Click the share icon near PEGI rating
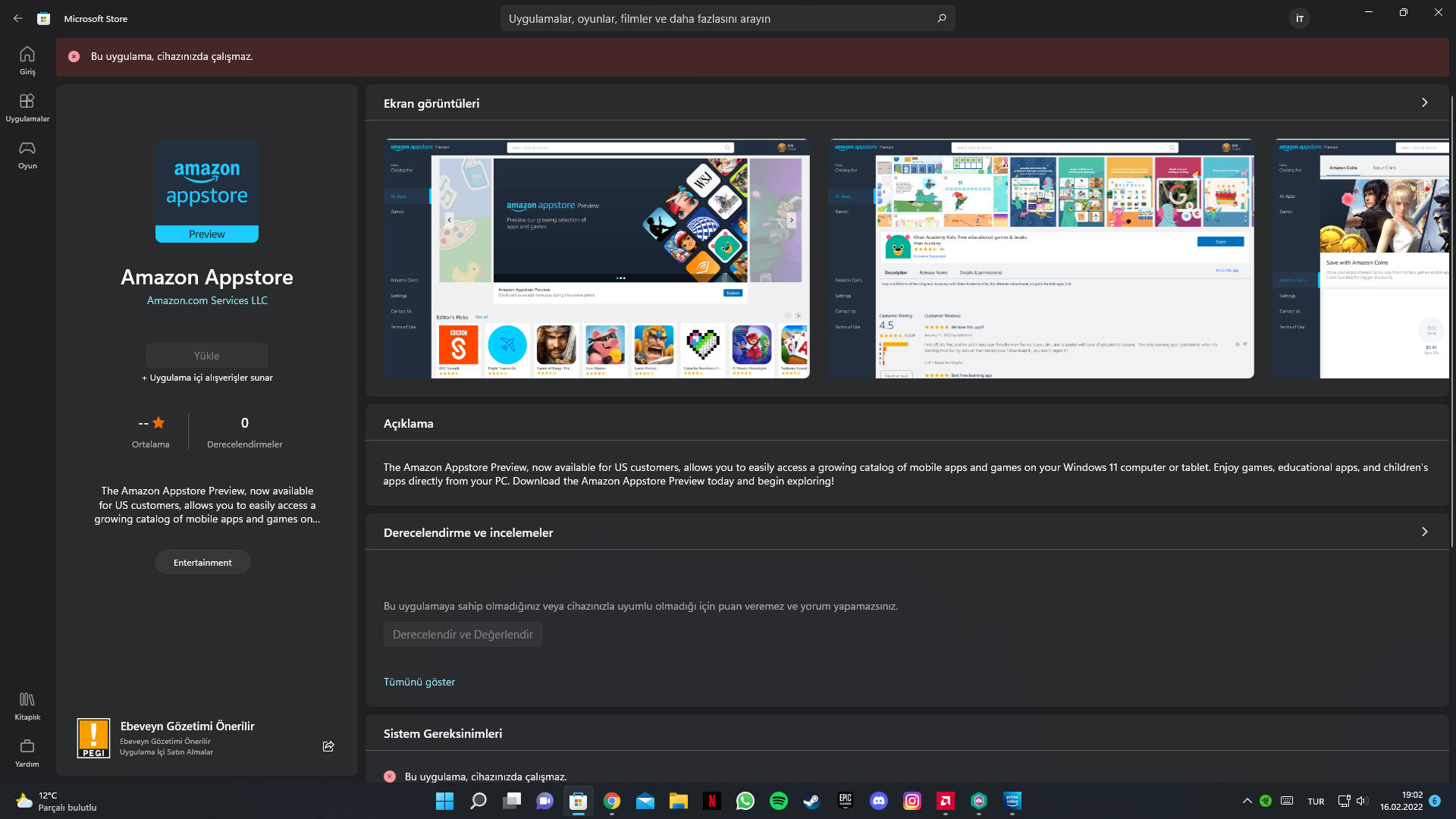Image resolution: width=1456 pixels, height=819 pixels. coord(328,746)
